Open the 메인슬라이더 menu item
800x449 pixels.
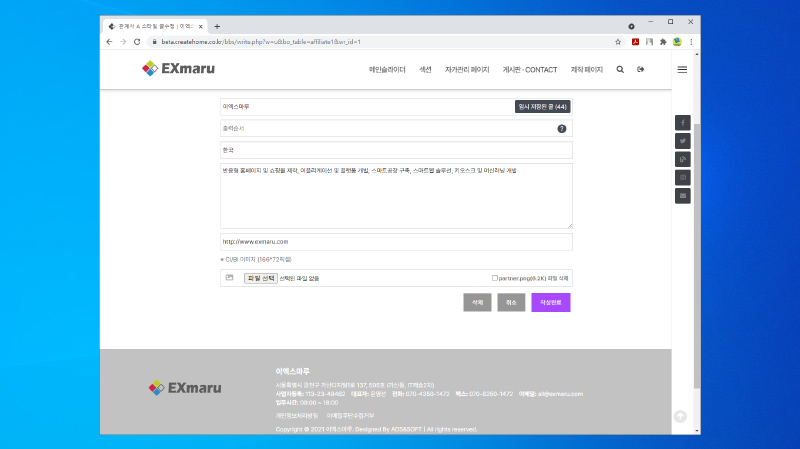pyautogui.click(x=387, y=69)
